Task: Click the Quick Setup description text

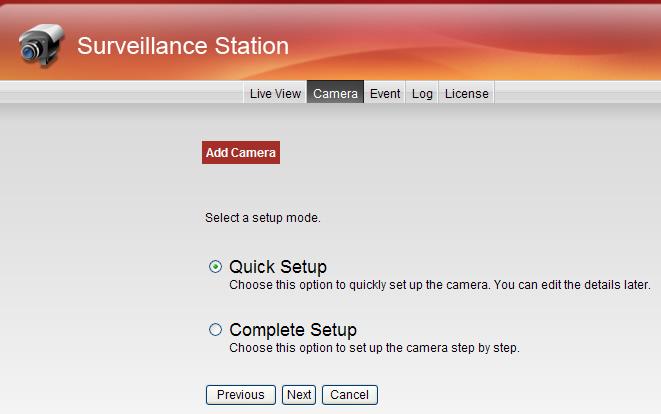Action: 440,285
